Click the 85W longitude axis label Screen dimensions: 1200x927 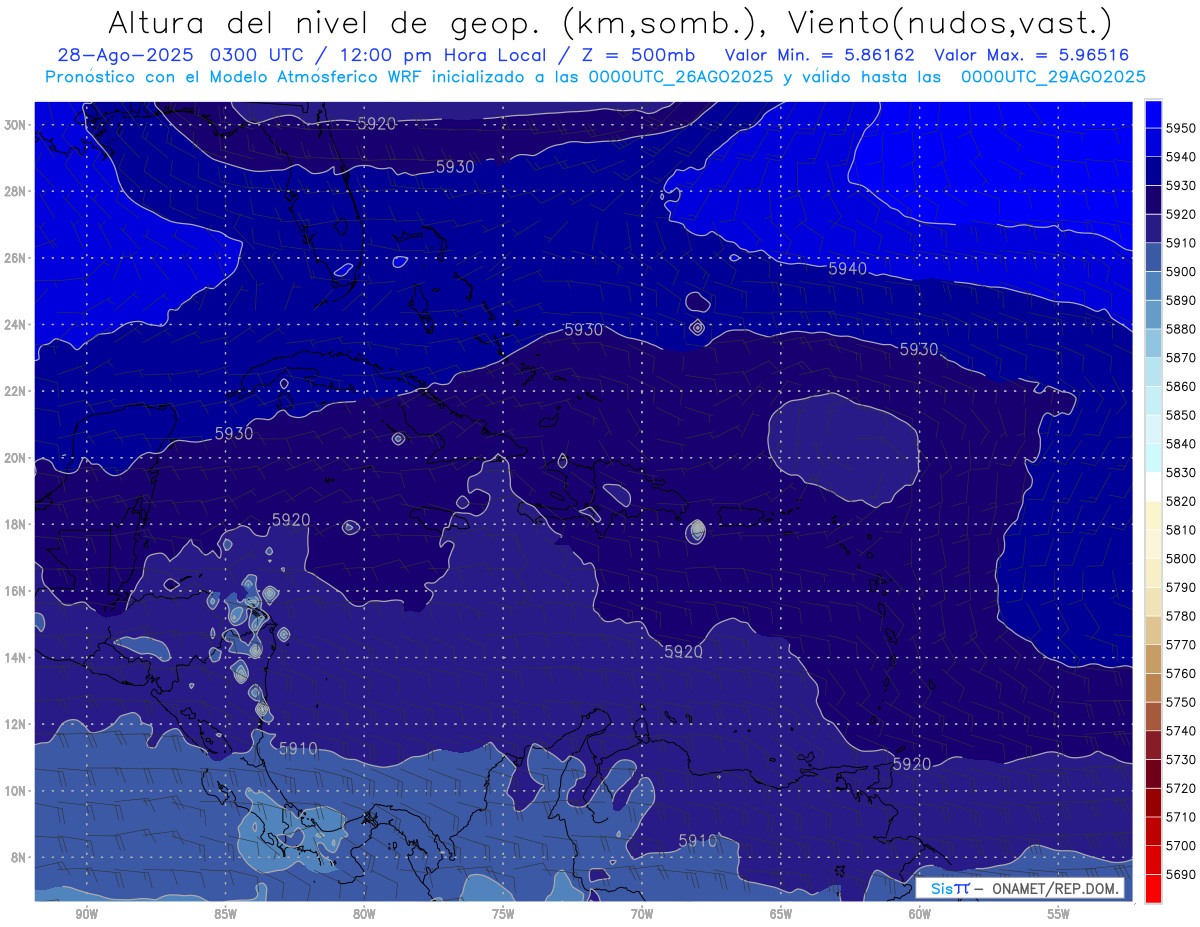pyautogui.click(x=225, y=914)
